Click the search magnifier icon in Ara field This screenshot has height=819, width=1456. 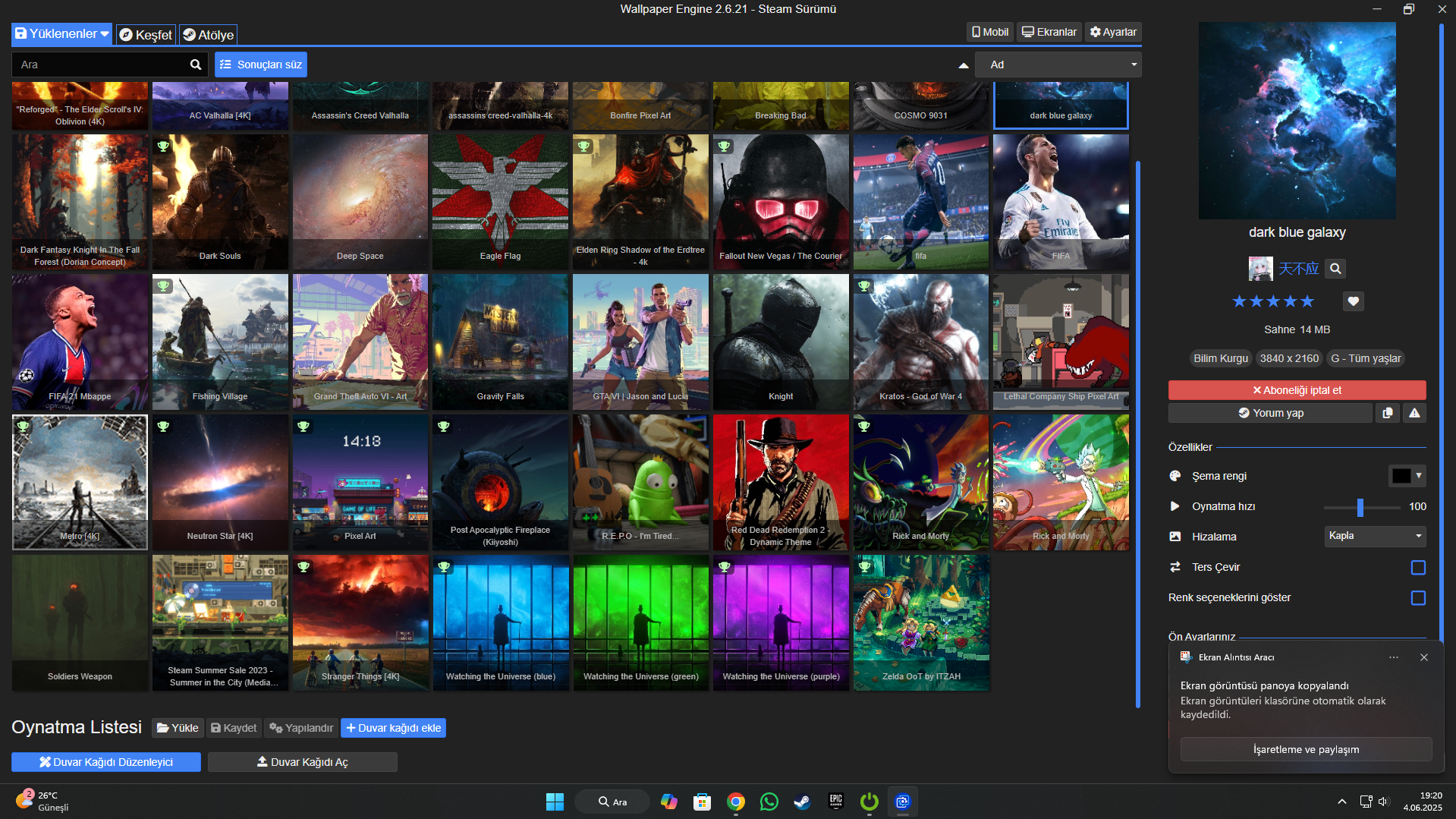click(x=195, y=65)
